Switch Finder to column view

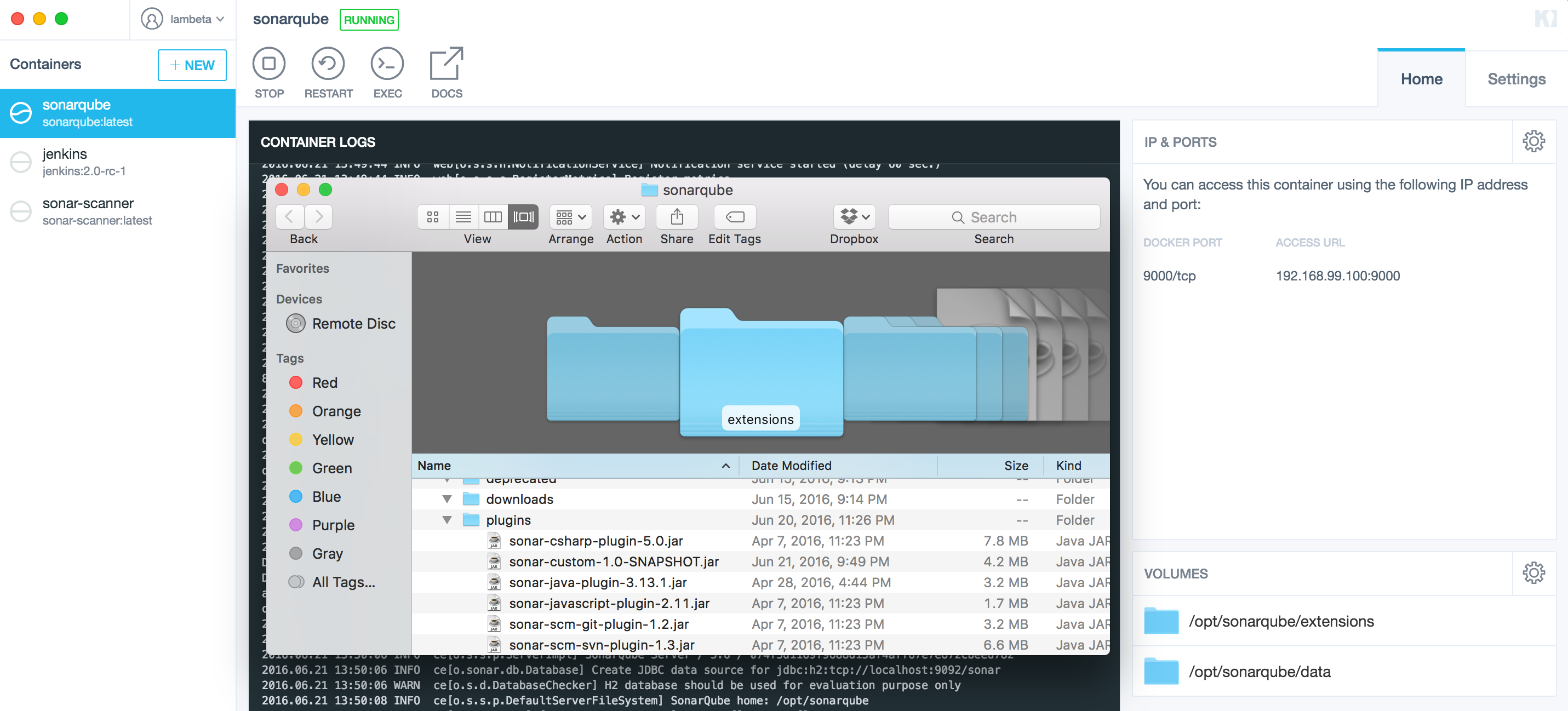pyautogui.click(x=493, y=217)
